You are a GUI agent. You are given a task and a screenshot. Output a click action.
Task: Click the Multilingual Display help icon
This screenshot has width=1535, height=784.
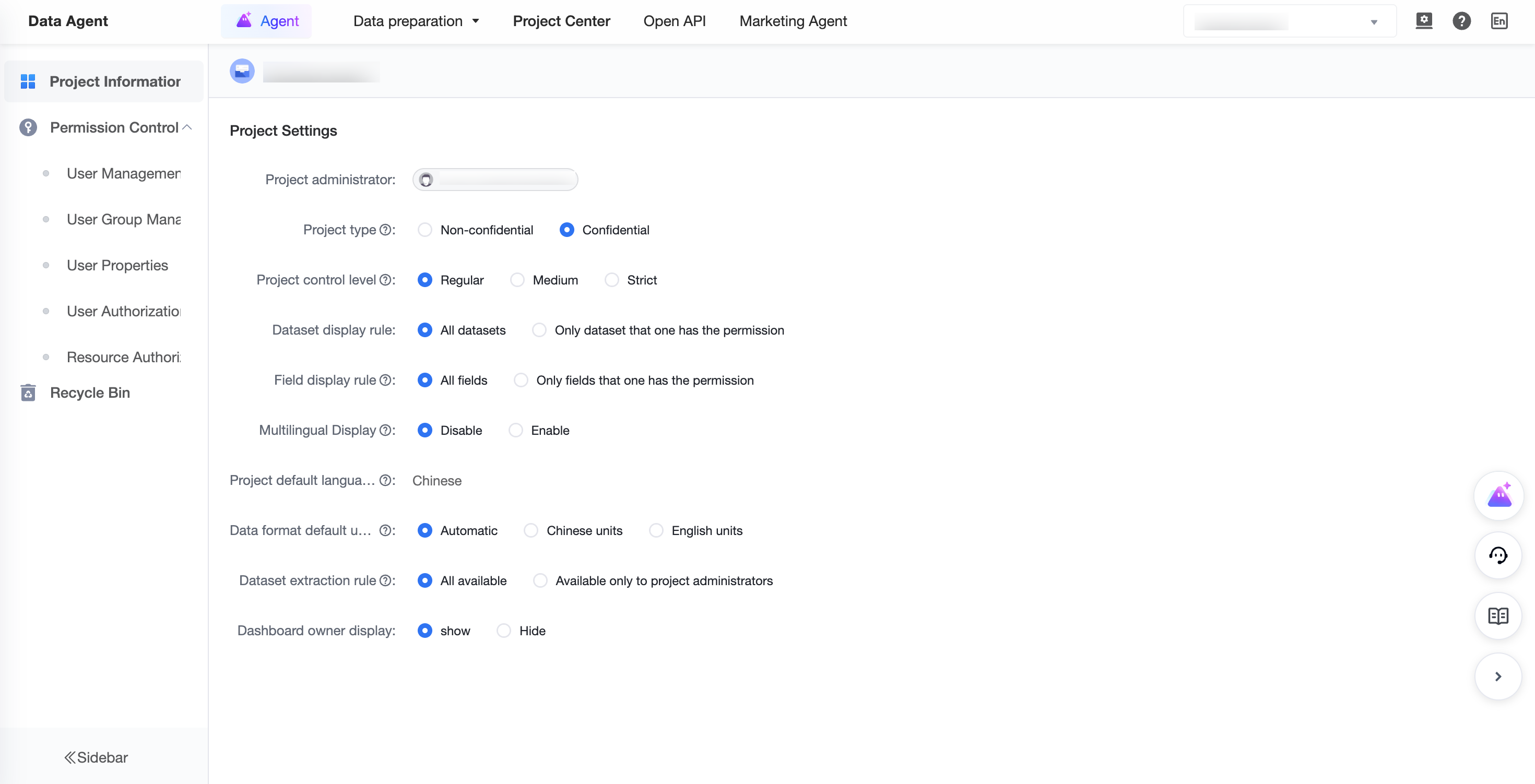(385, 430)
